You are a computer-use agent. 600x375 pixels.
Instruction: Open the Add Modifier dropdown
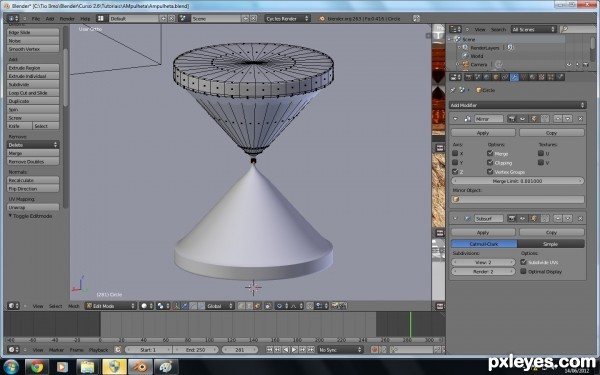(518, 105)
